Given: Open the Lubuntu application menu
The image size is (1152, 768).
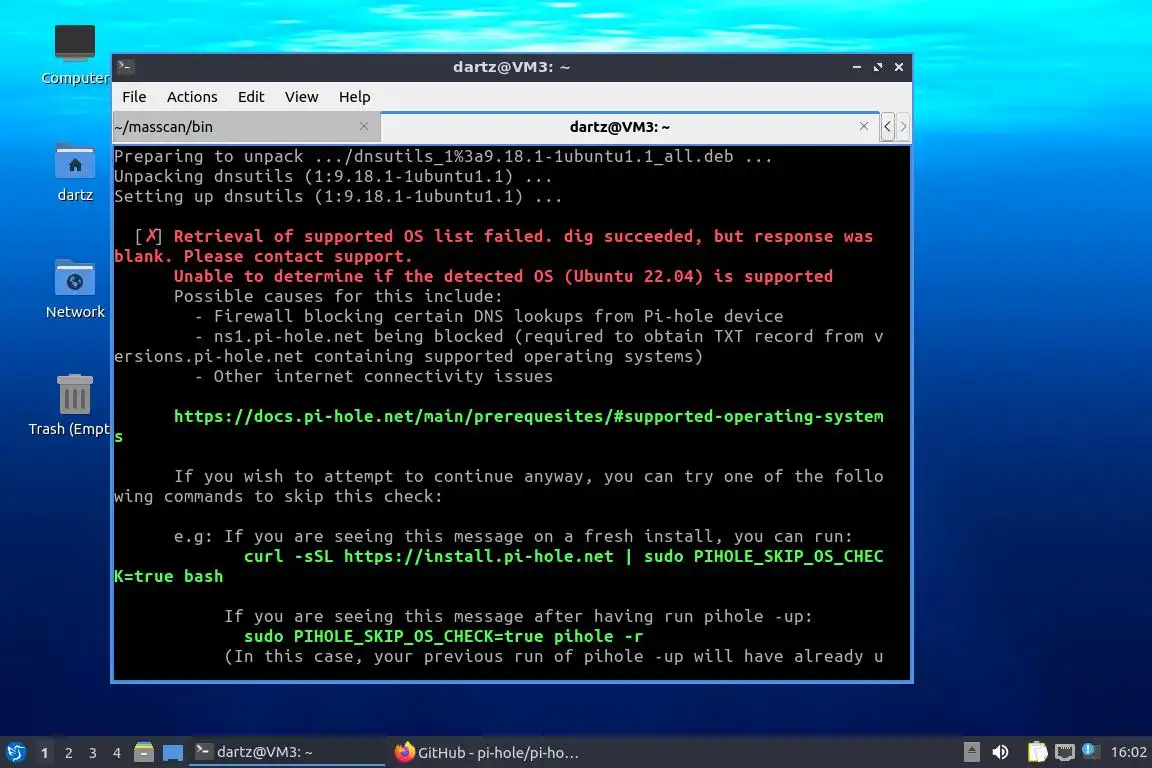Looking at the screenshot, I should point(15,753).
